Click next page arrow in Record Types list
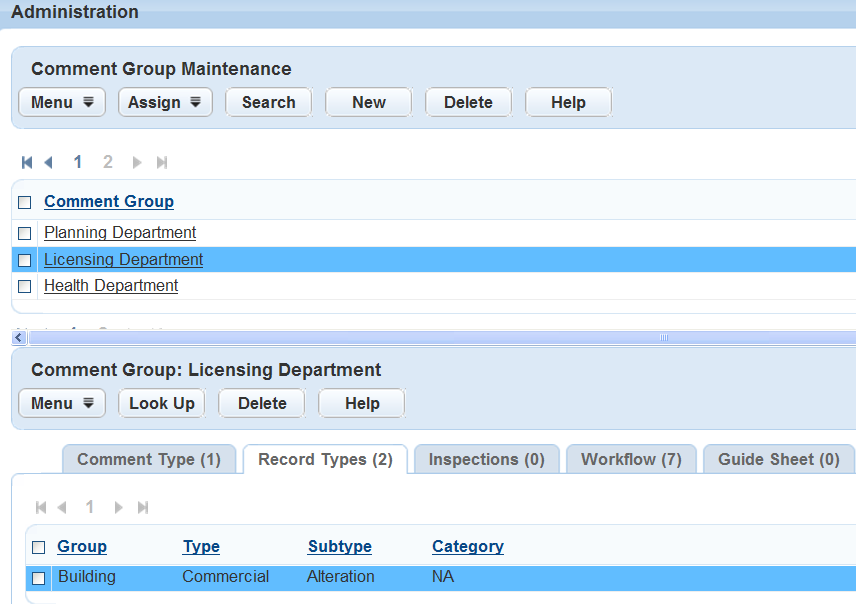Screen dimensions: 856x604 tap(118, 508)
